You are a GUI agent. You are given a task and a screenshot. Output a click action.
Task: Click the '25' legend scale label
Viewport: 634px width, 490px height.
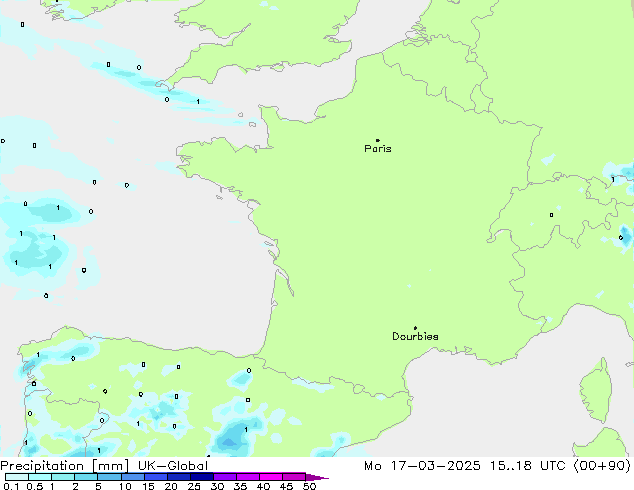(x=194, y=486)
